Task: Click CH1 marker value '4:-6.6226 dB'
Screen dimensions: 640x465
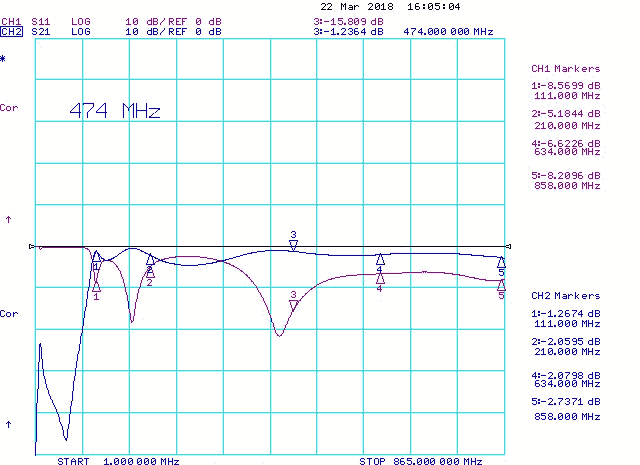Action: coord(566,143)
